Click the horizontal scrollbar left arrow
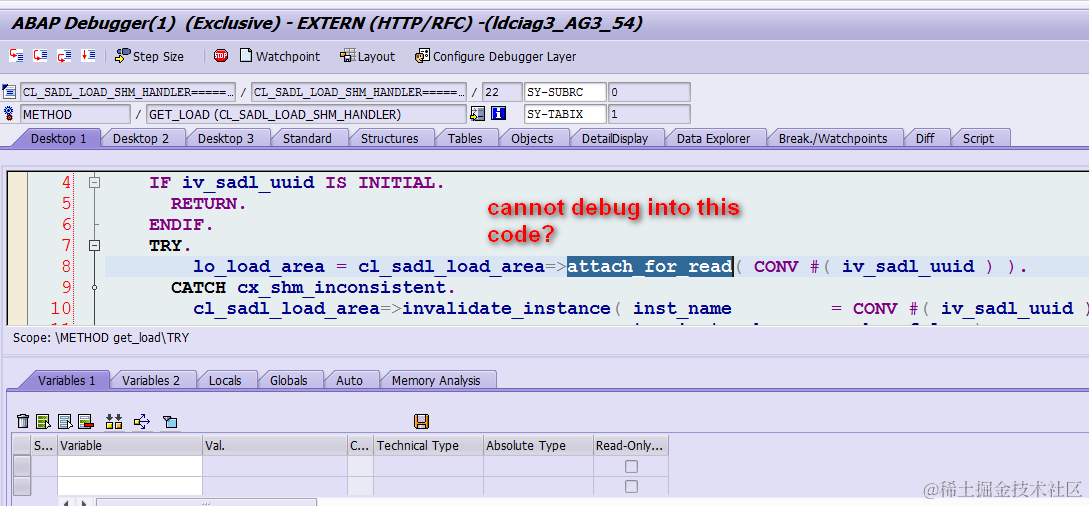 tap(66, 502)
